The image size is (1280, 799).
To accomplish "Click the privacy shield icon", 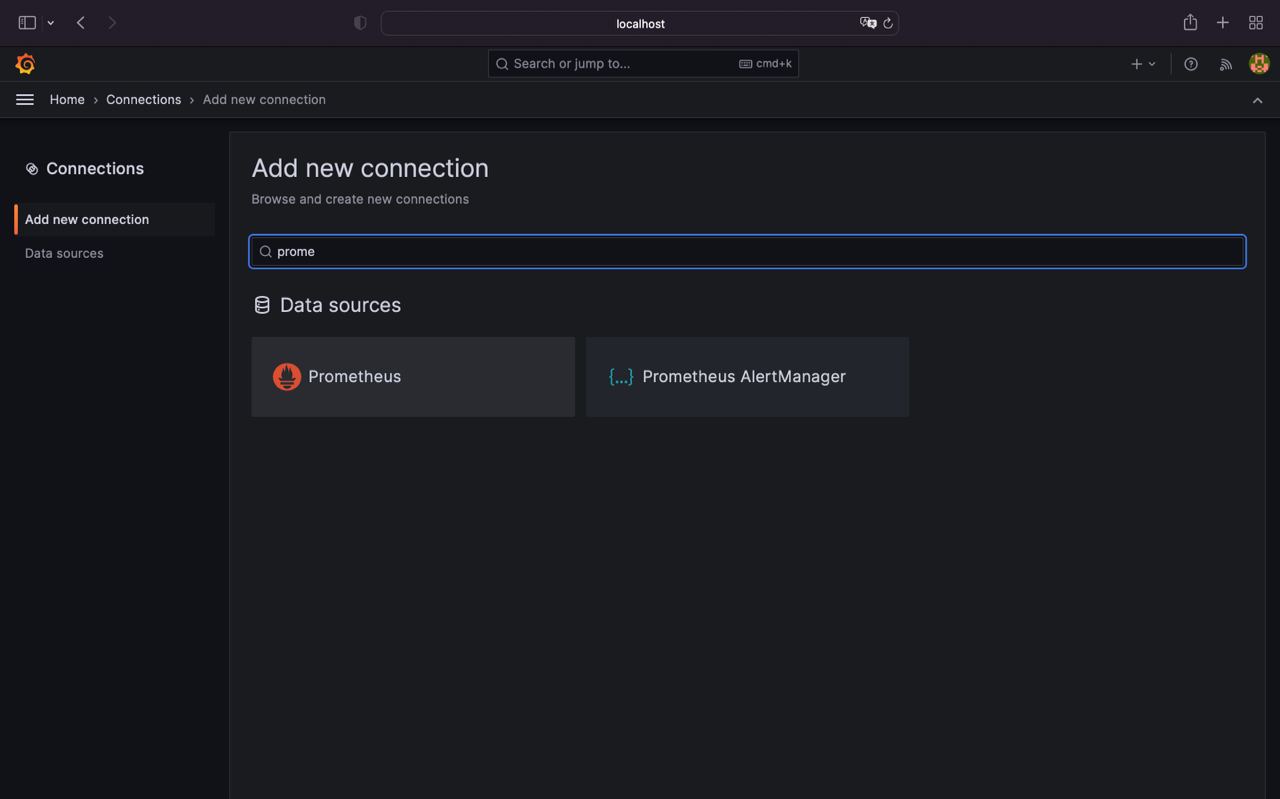I will (360, 23).
